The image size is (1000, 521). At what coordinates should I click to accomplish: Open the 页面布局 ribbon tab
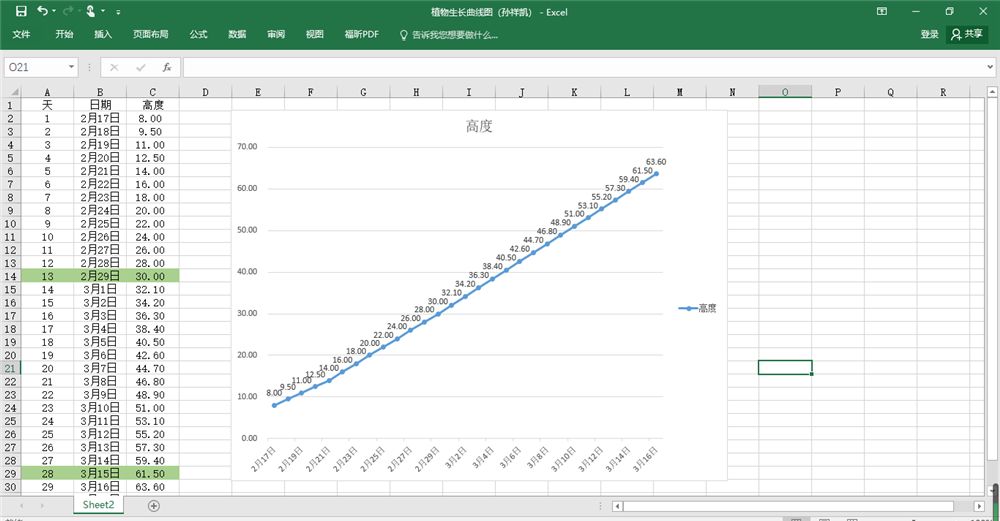click(x=151, y=34)
